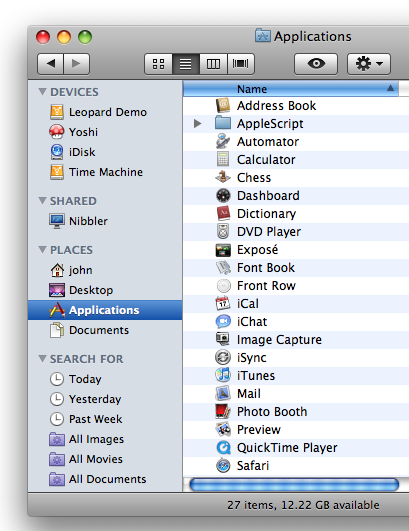
Task: Select the Photo Booth app icon
Action: (x=223, y=411)
